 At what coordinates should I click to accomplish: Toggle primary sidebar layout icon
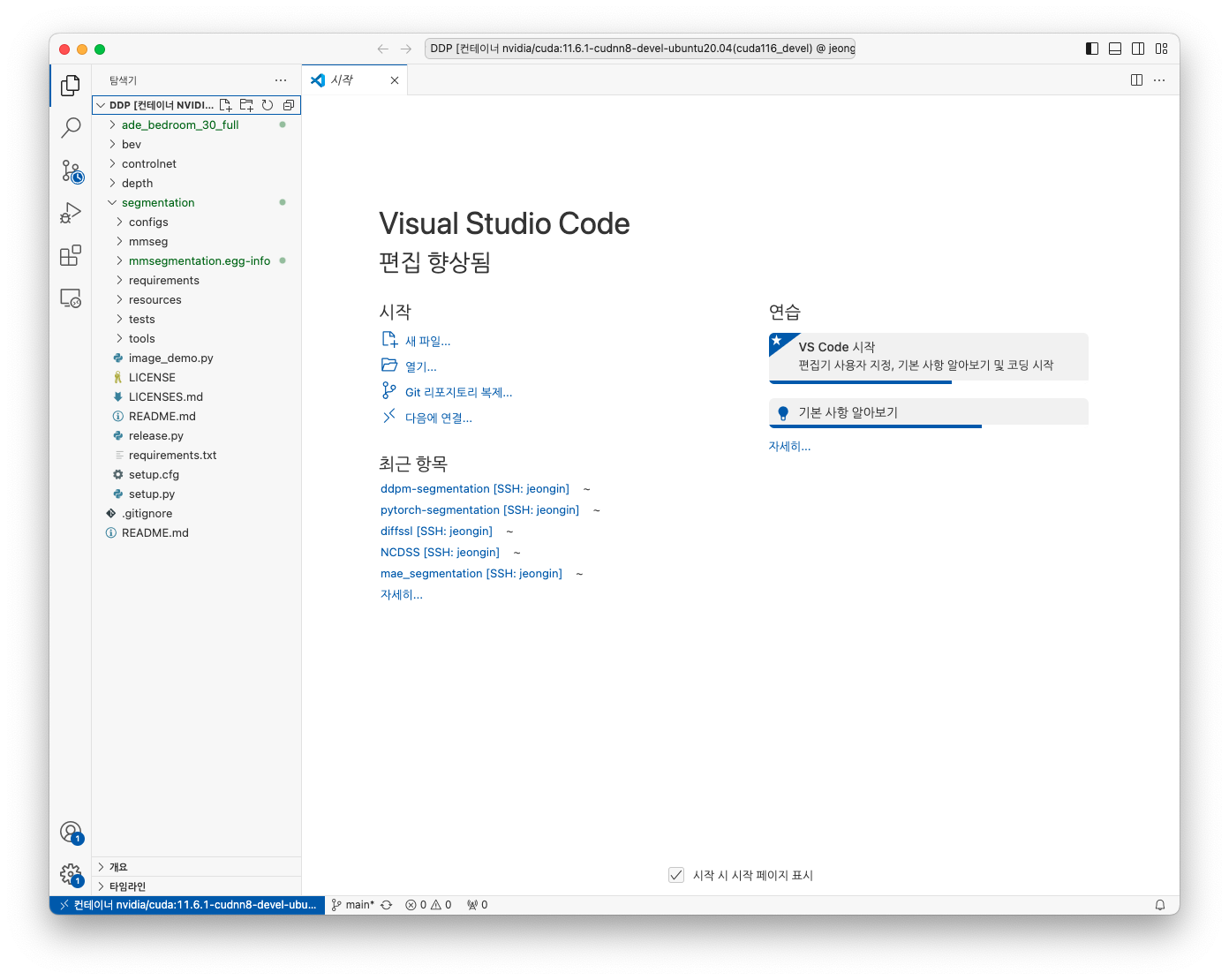click(1092, 49)
